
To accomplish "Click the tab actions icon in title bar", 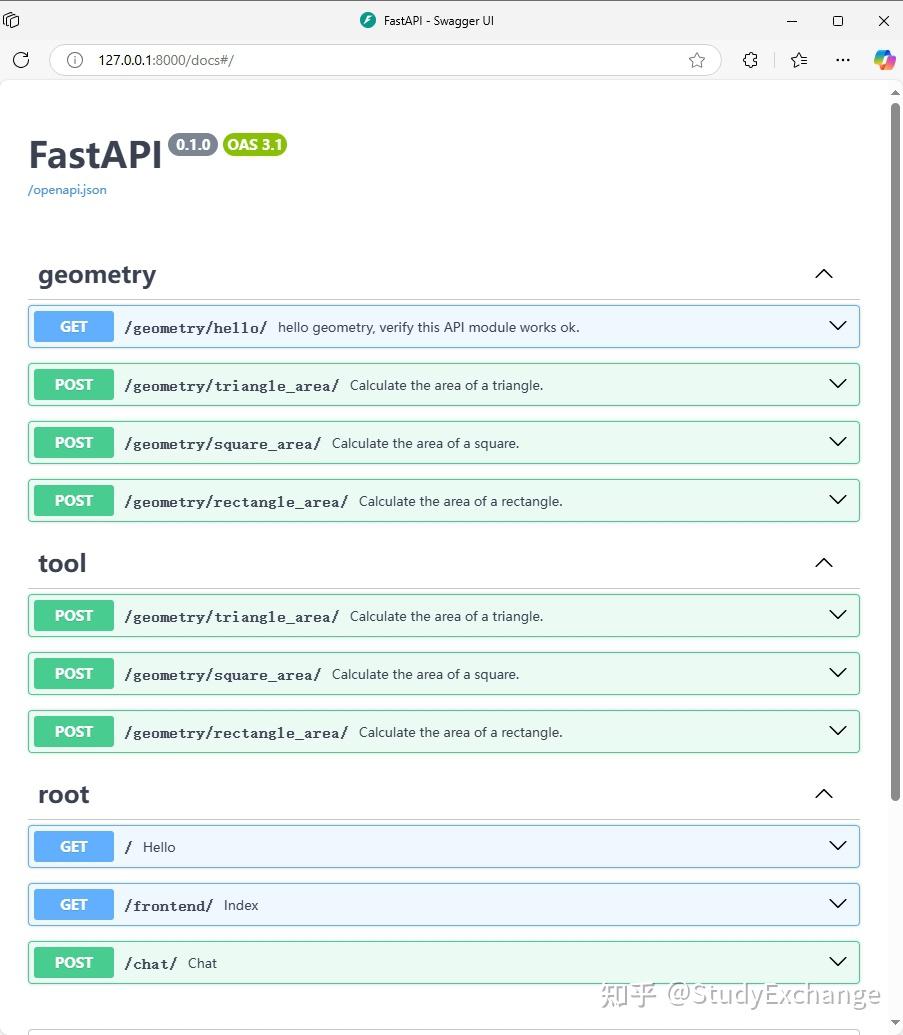I will 12,20.
